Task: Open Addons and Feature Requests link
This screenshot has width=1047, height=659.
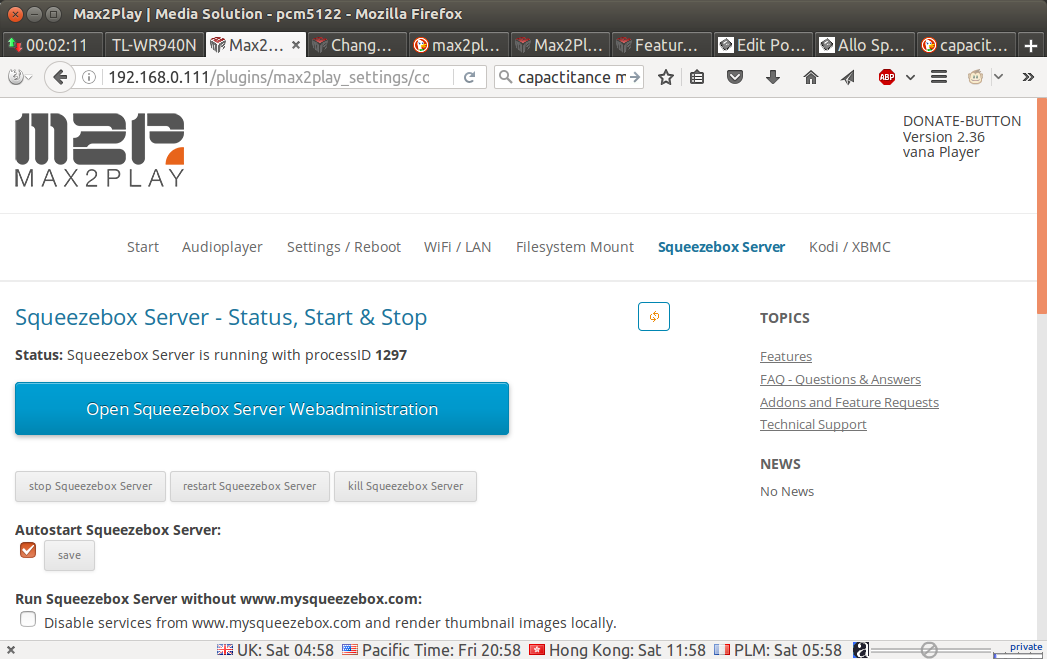Action: coord(849,402)
